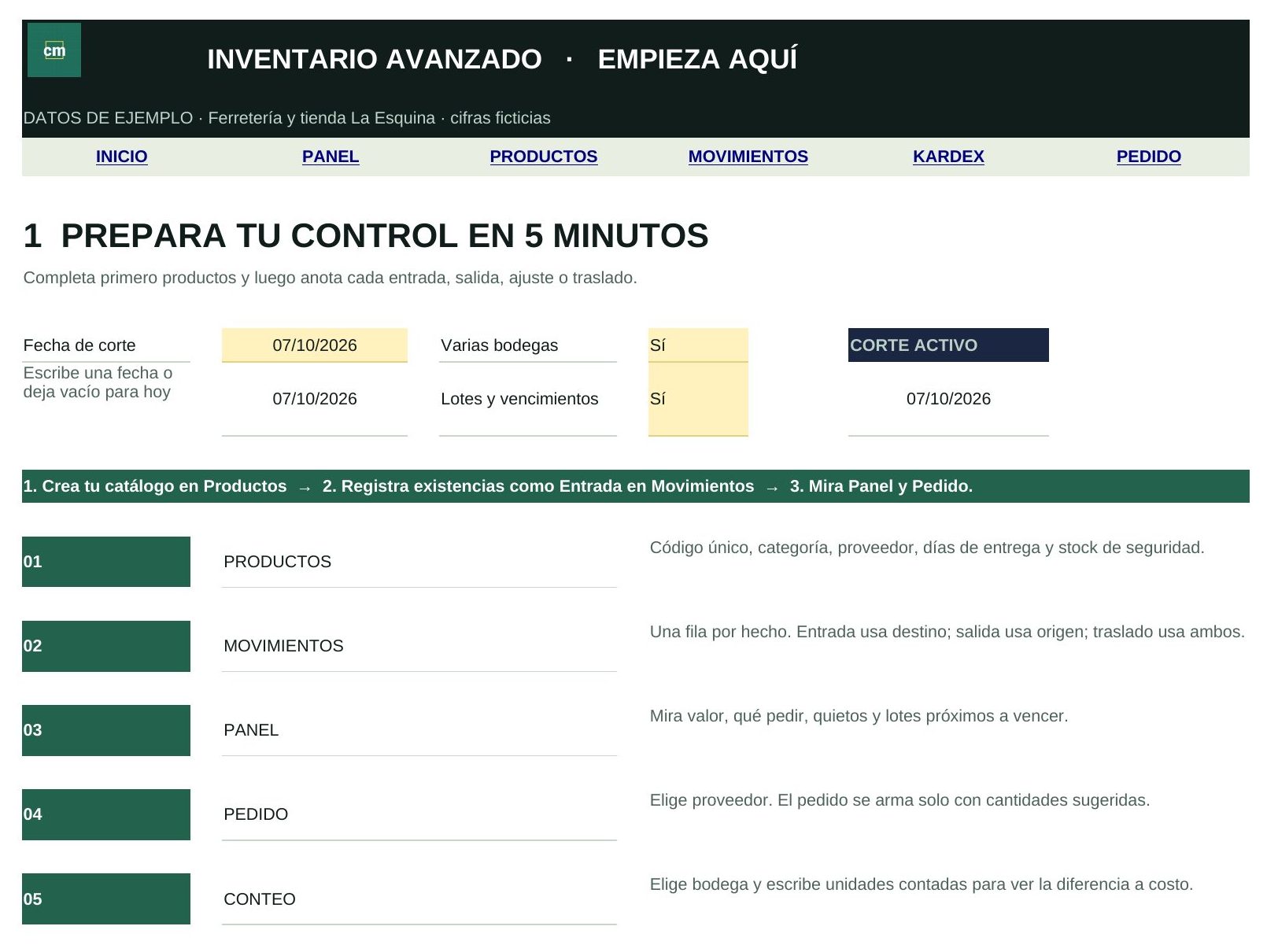1267x952 pixels.
Task: Go to the PANEL navigation link
Action: coord(331,157)
